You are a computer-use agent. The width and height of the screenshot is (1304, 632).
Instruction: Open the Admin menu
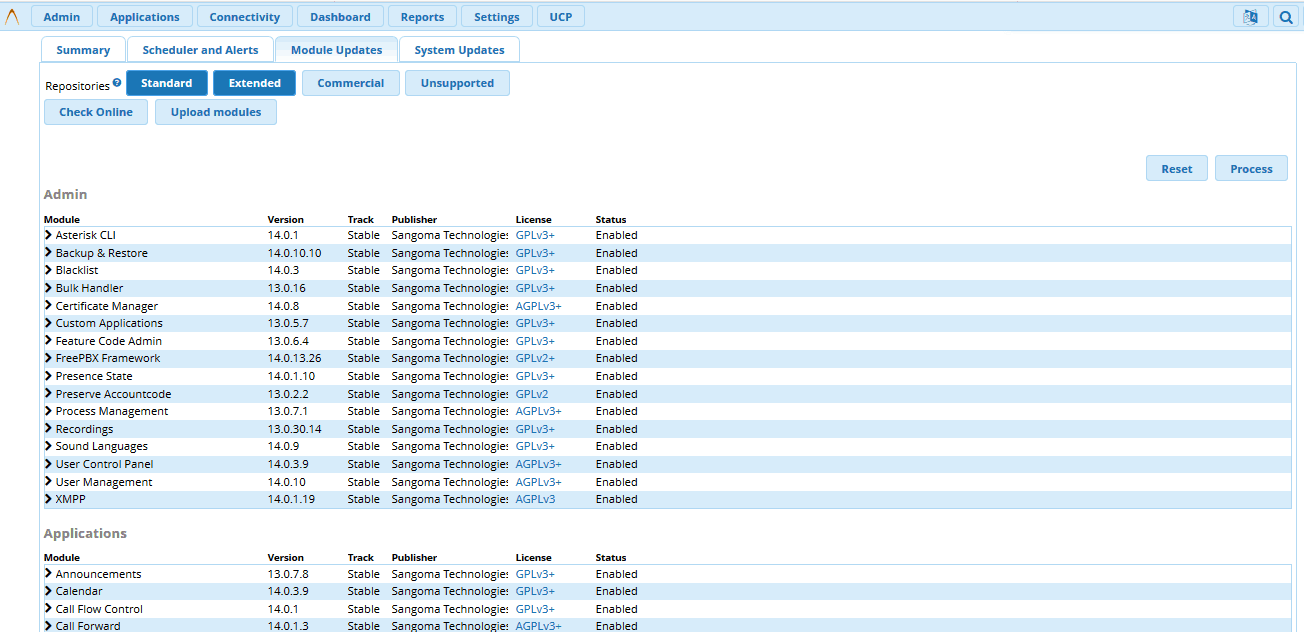pos(62,17)
